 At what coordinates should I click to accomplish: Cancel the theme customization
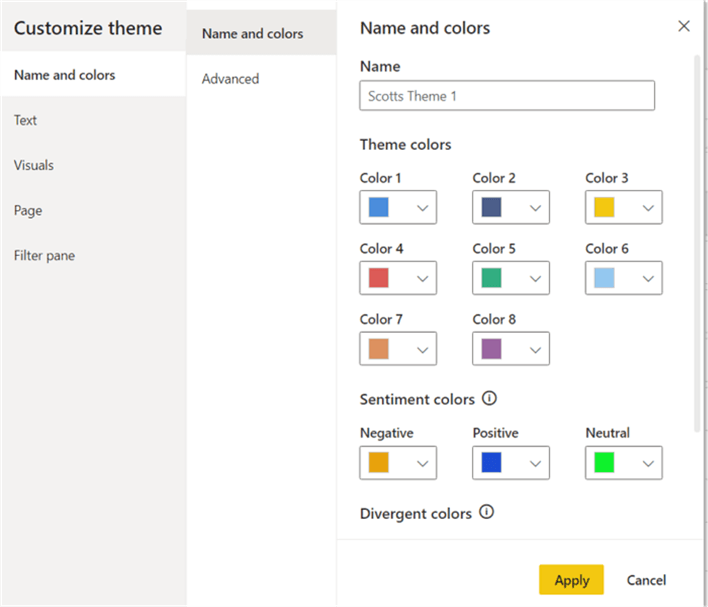pos(646,579)
